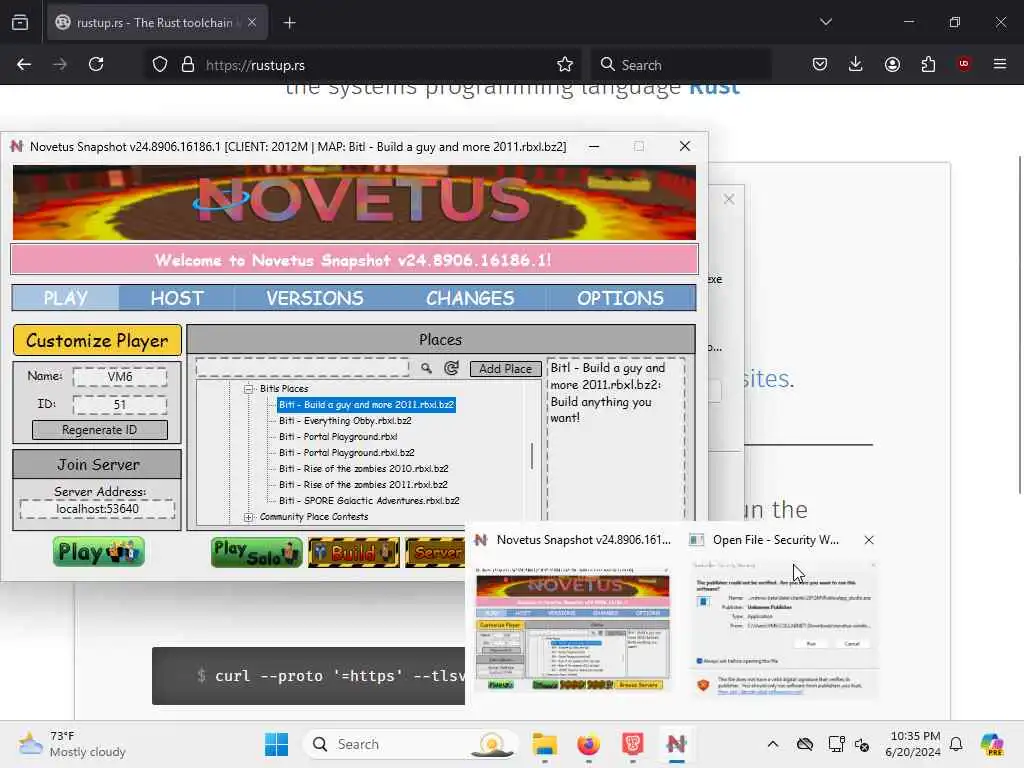The height and width of the screenshot is (768, 1024).
Task: Click the player ID field
Action: tap(120, 405)
